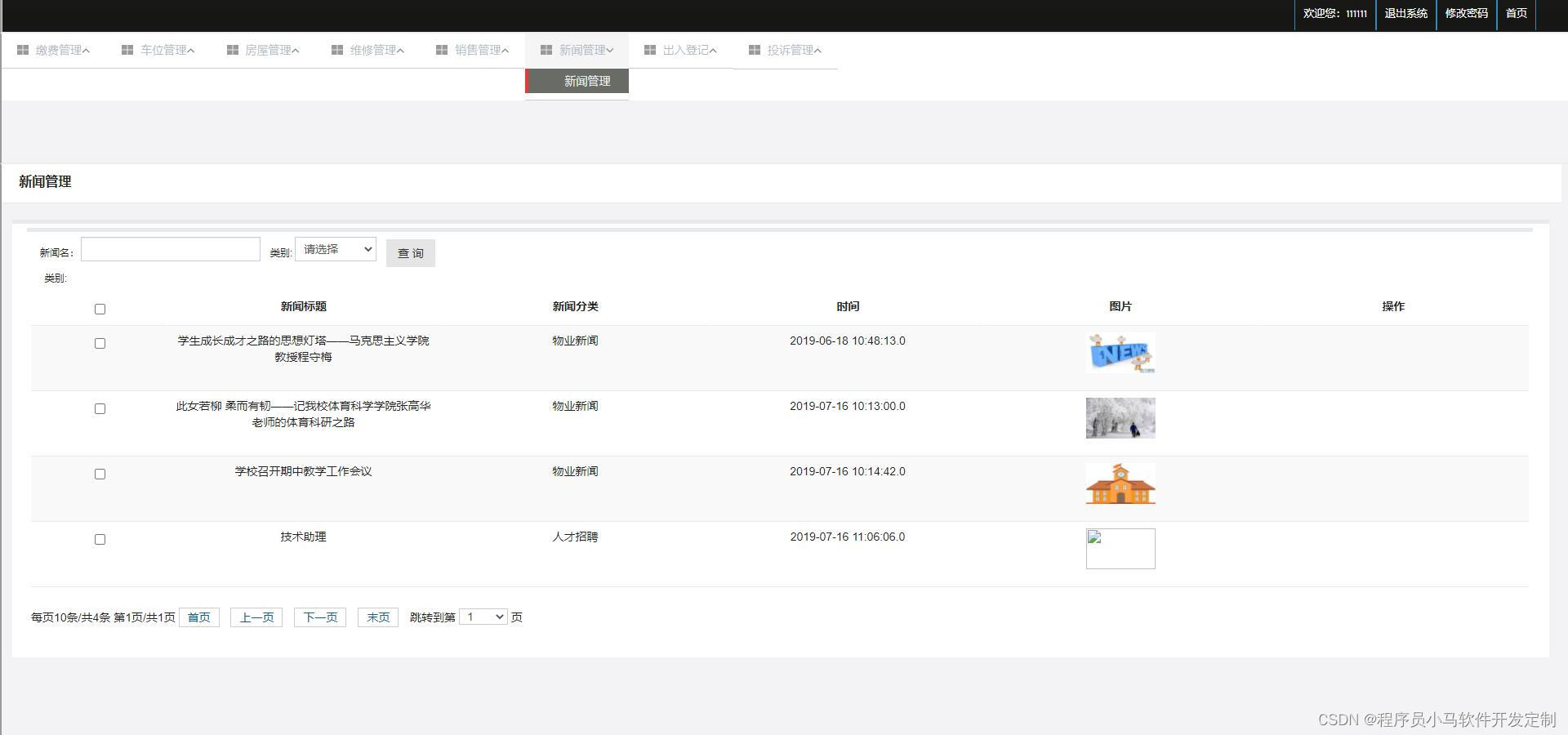The width and height of the screenshot is (1568, 735).
Task: Click the 维修管理 grid icon
Action: click(x=336, y=49)
